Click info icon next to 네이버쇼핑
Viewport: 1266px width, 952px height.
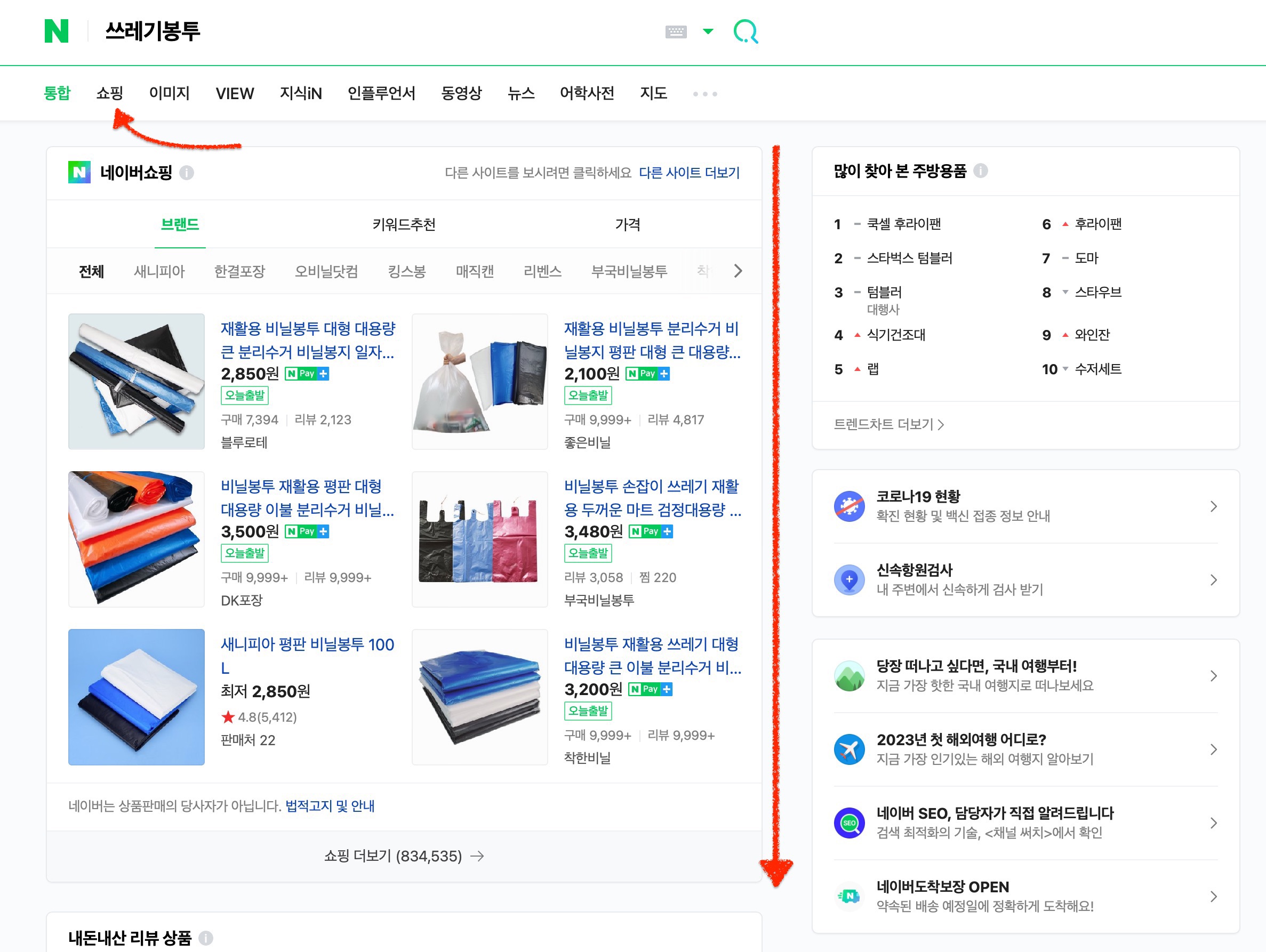point(187,173)
